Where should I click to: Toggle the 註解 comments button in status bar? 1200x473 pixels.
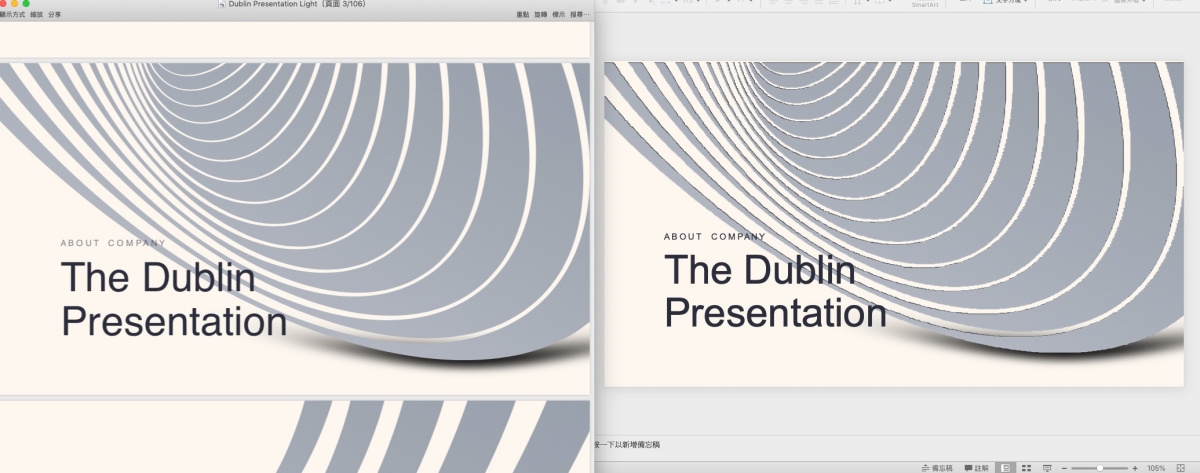[976, 468]
